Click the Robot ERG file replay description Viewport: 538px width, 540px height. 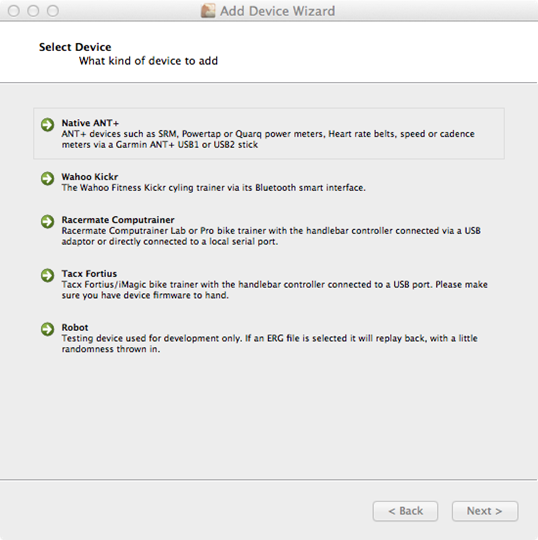pyautogui.click(x=269, y=343)
